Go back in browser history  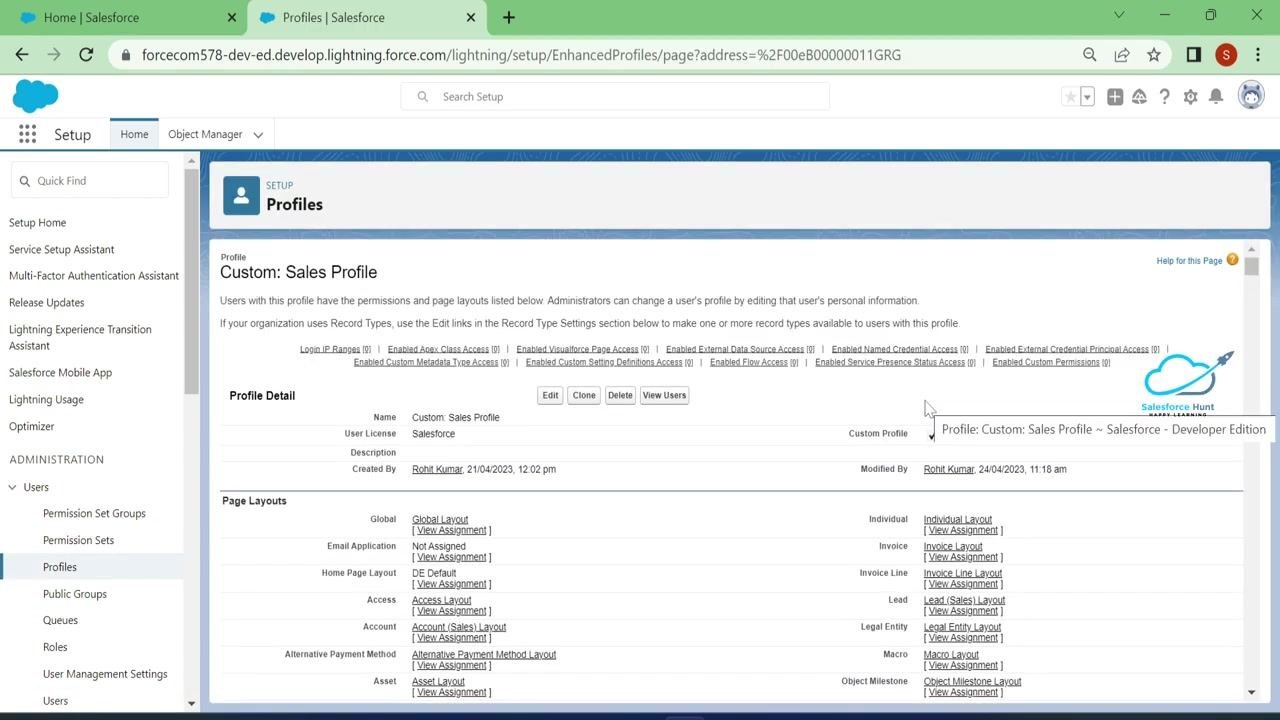22,55
